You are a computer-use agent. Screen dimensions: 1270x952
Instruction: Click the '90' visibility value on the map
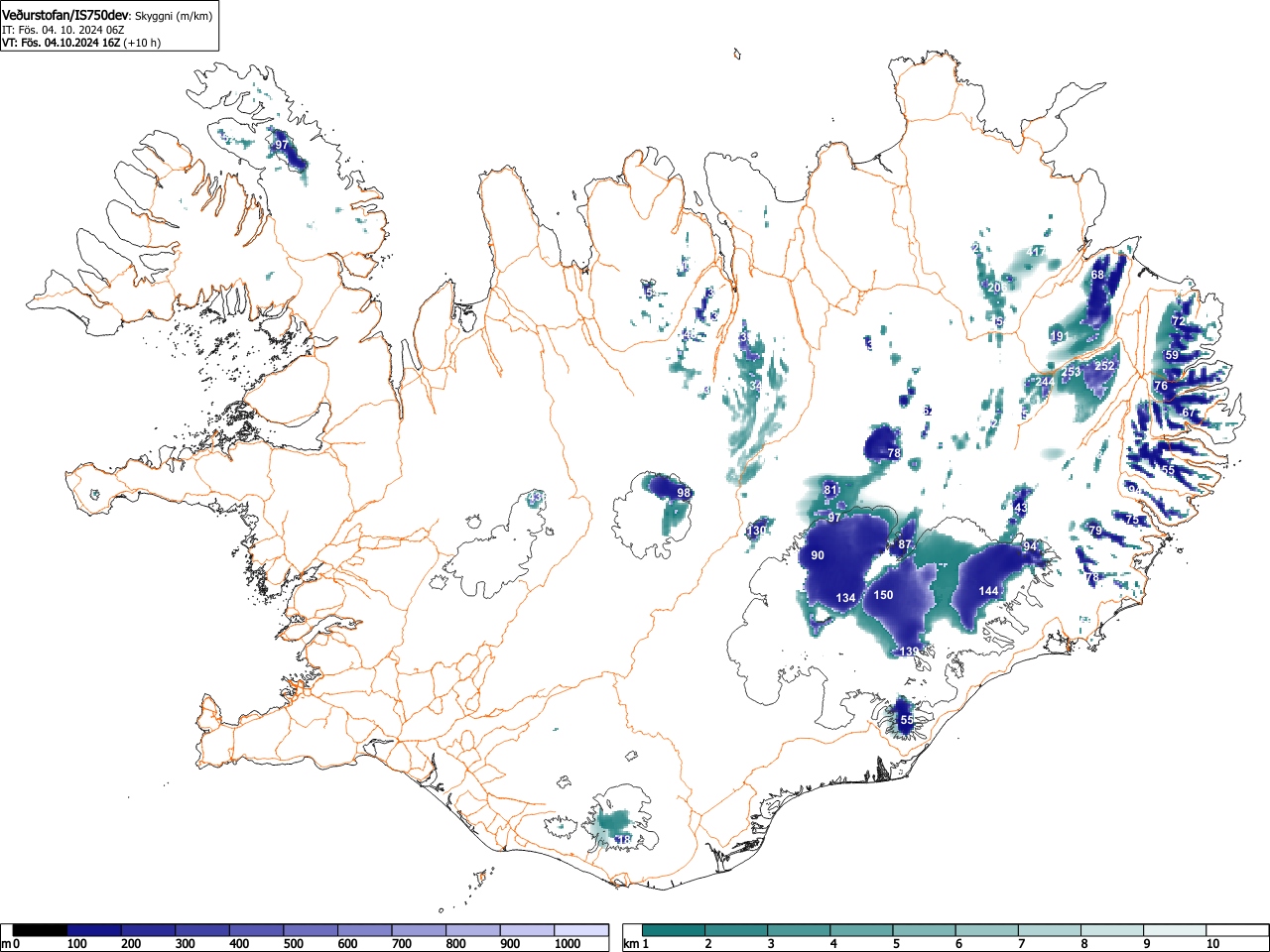point(818,555)
